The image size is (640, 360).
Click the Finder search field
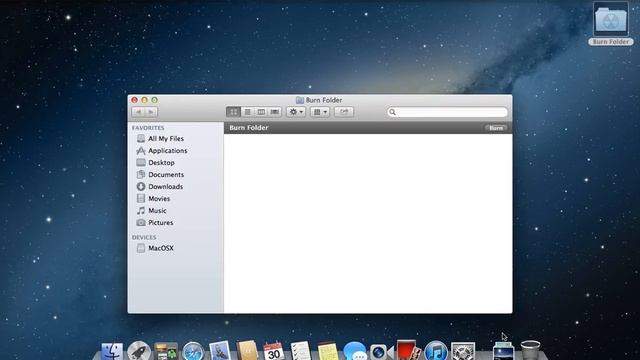(x=447, y=112)
